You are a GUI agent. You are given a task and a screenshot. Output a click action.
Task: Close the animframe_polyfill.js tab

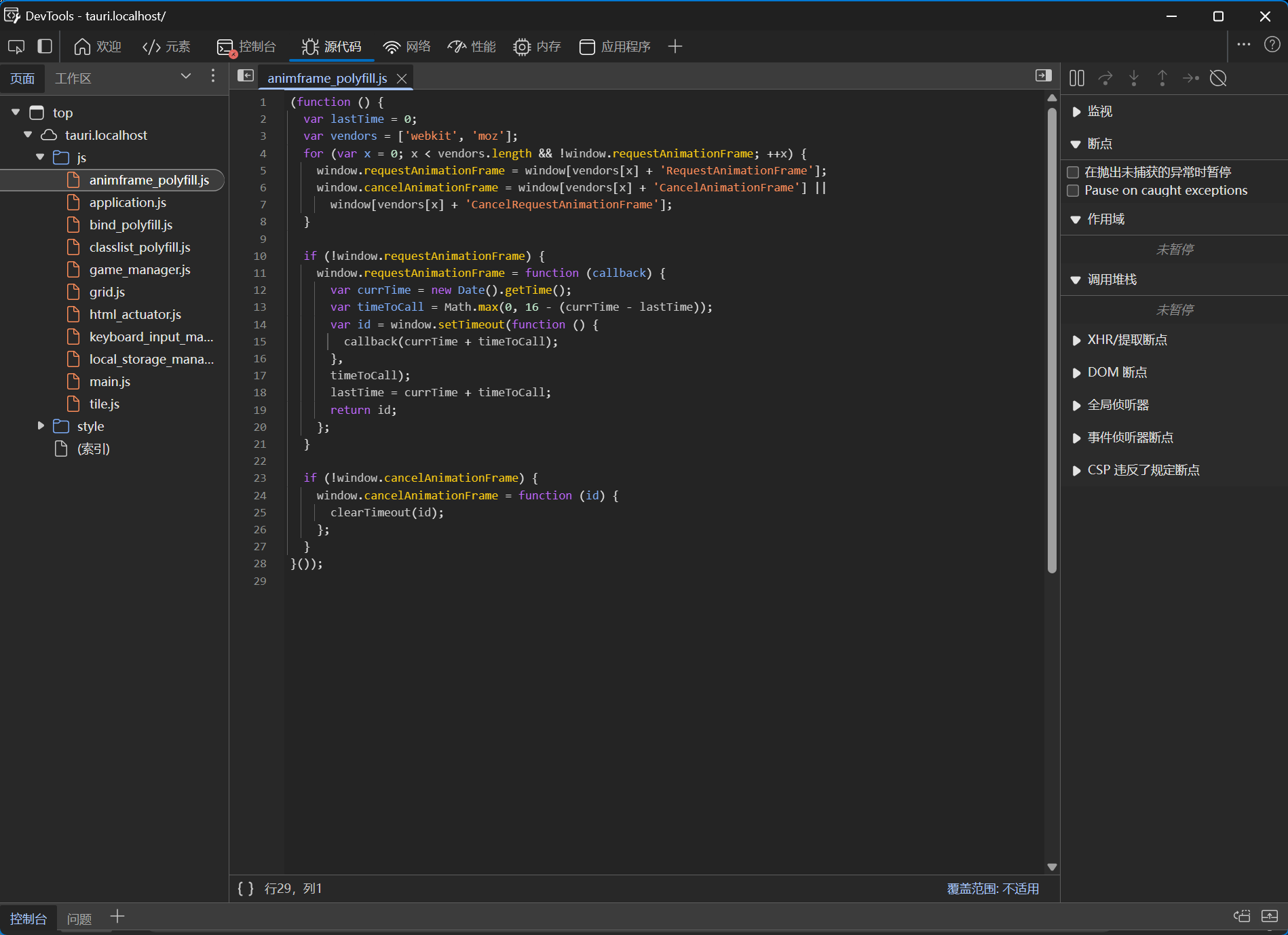click(402, 79)
